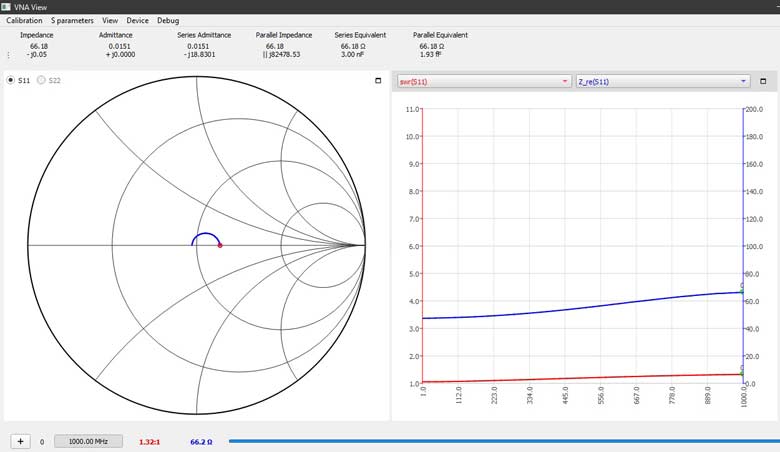This screenshot has height=452, width=780.
Task: Open the Z_re(S11) trace dropdown
Action: click(663, 82)
